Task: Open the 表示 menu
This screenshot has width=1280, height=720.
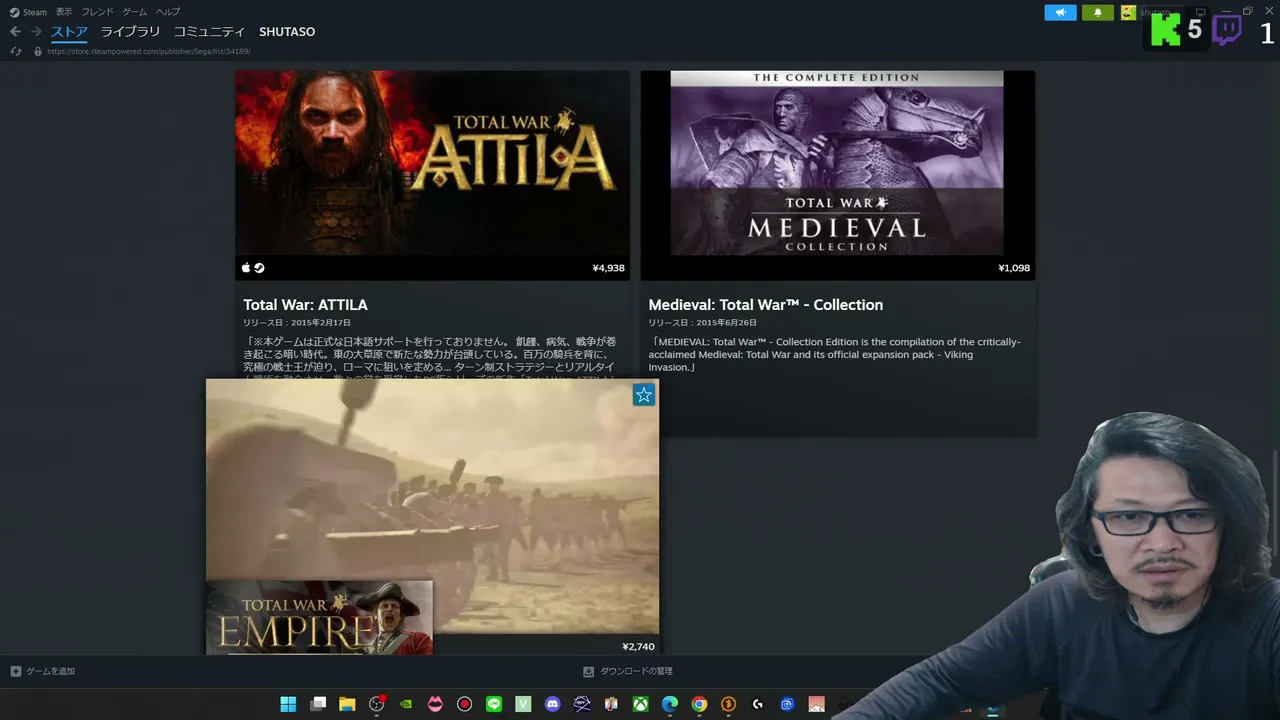Action: point(64,12)
